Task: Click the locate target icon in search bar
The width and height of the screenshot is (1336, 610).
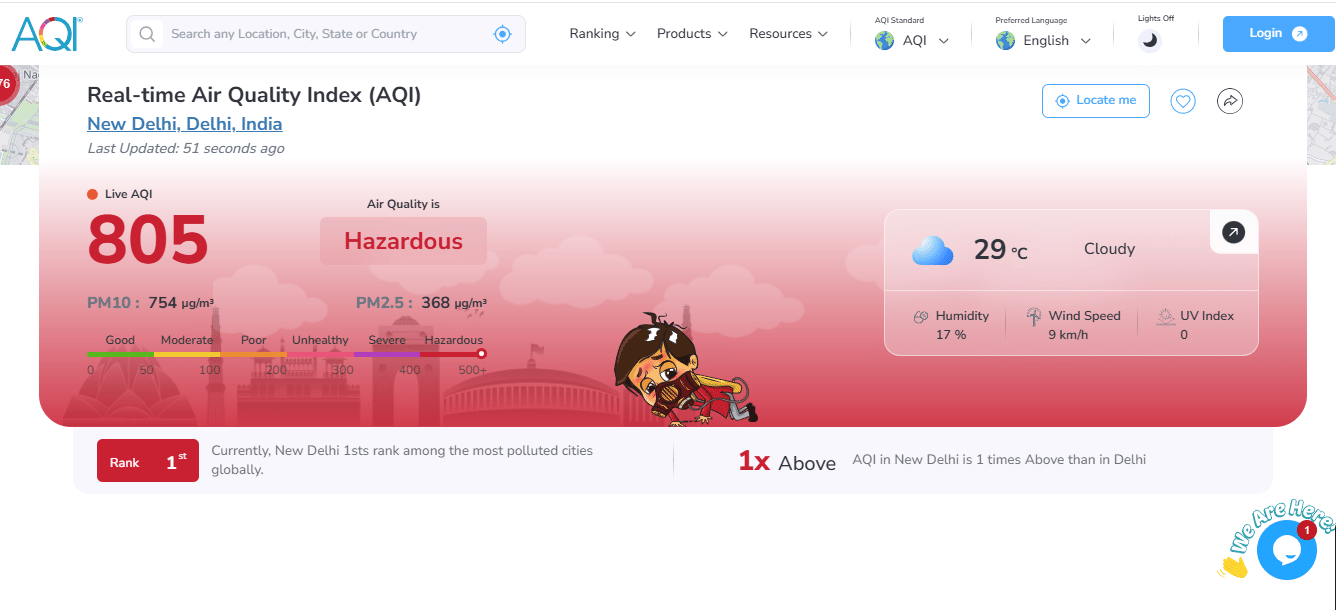Action: (x=503, y=34)
